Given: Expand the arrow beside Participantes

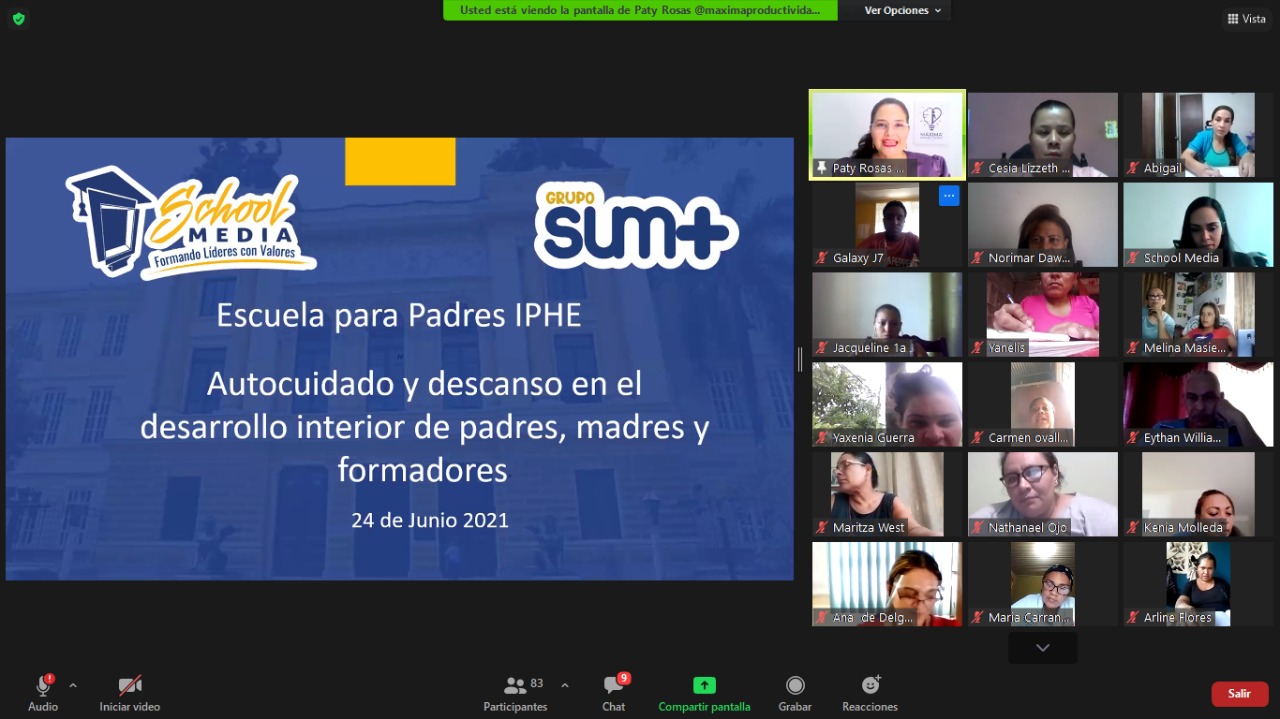Looking at the screenshot, I should pos(565,686).
